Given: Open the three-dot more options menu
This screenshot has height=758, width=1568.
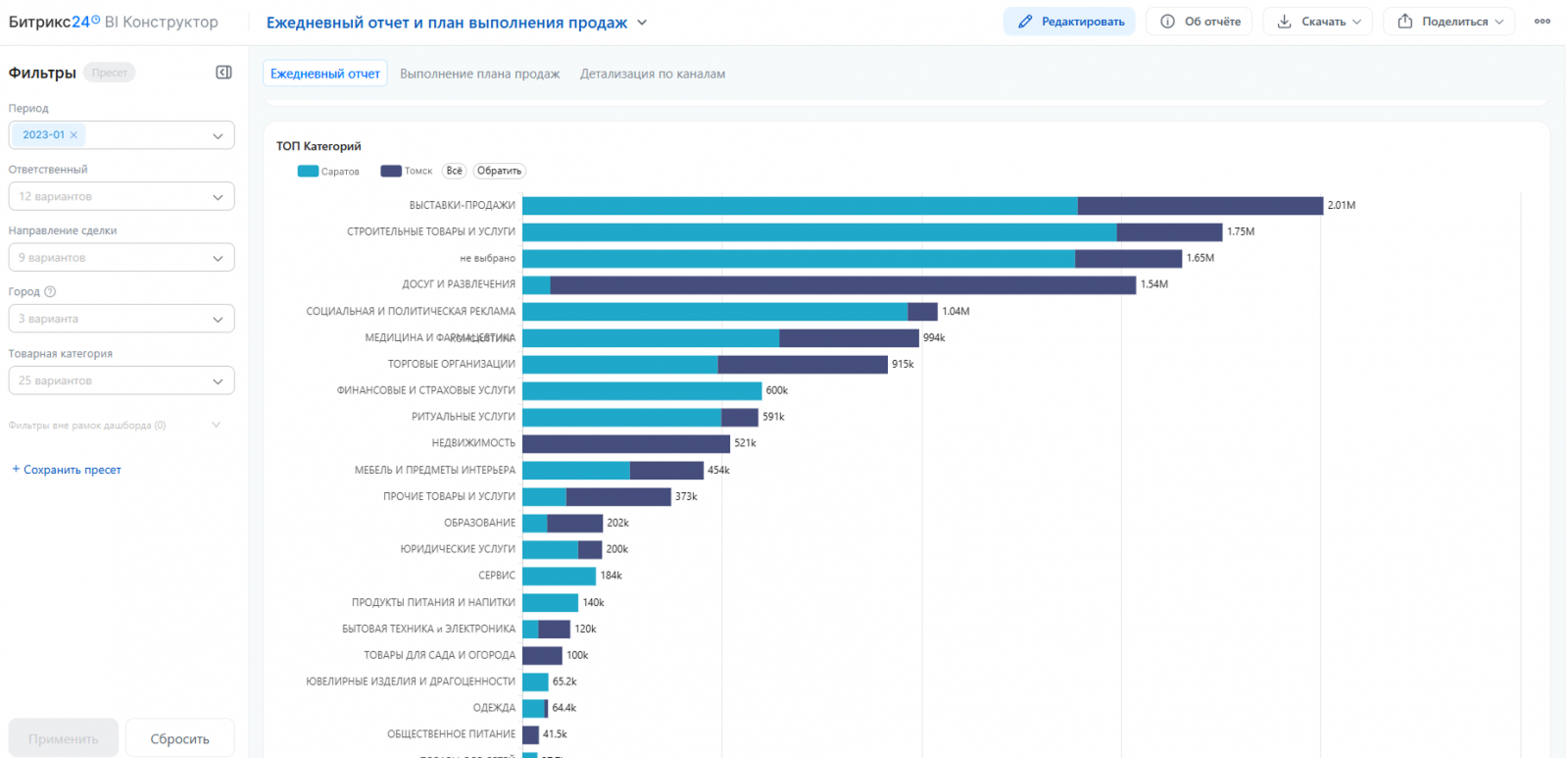Looking at the screenshot, I should coord(1543,22).
